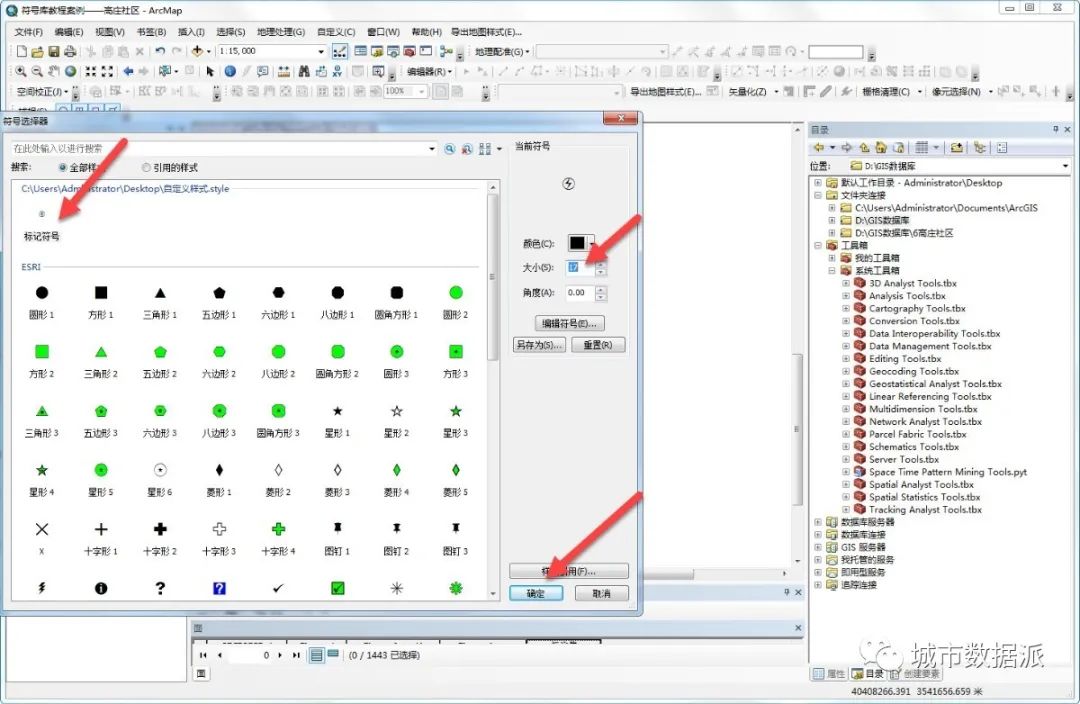Open the 帮助(H) menu
Viewport: 1080px width, 704px height.
click(426, 32)
